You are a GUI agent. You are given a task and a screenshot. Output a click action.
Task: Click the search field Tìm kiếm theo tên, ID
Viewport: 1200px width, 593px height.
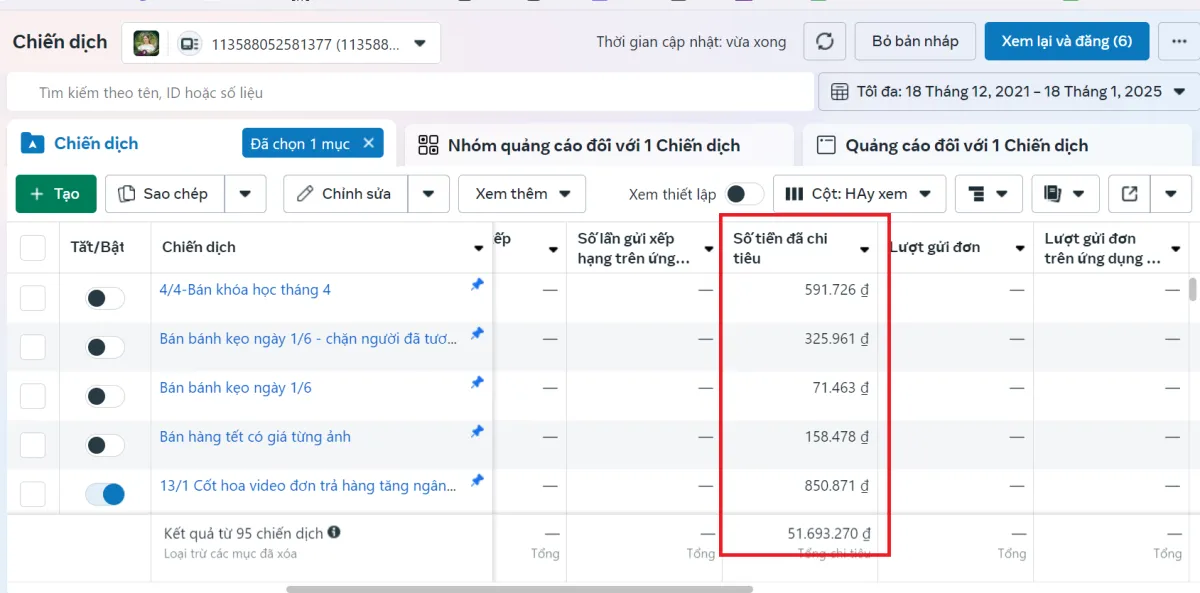[x=410, y=92]
